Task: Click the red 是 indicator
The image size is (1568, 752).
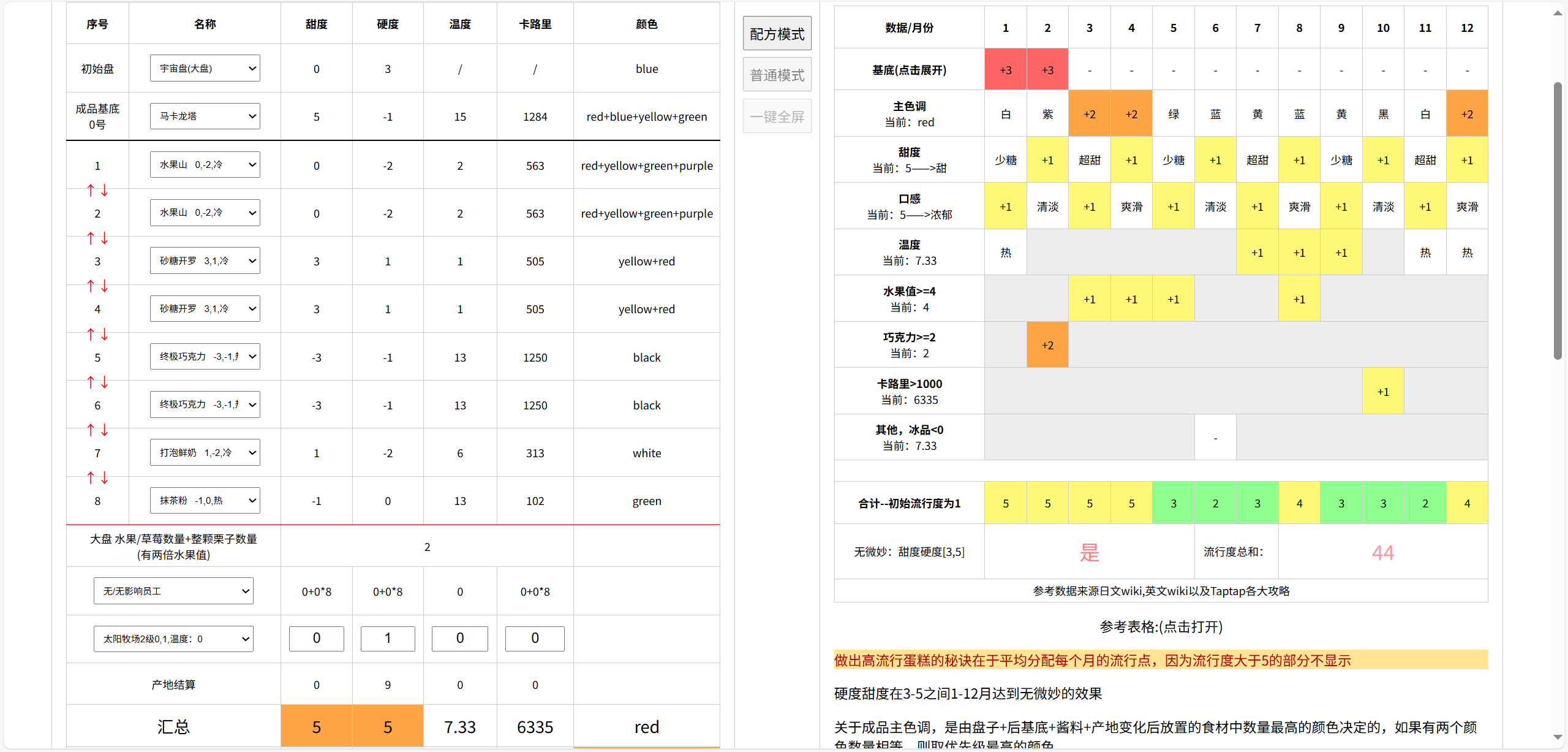Action: coord(1089,552)
